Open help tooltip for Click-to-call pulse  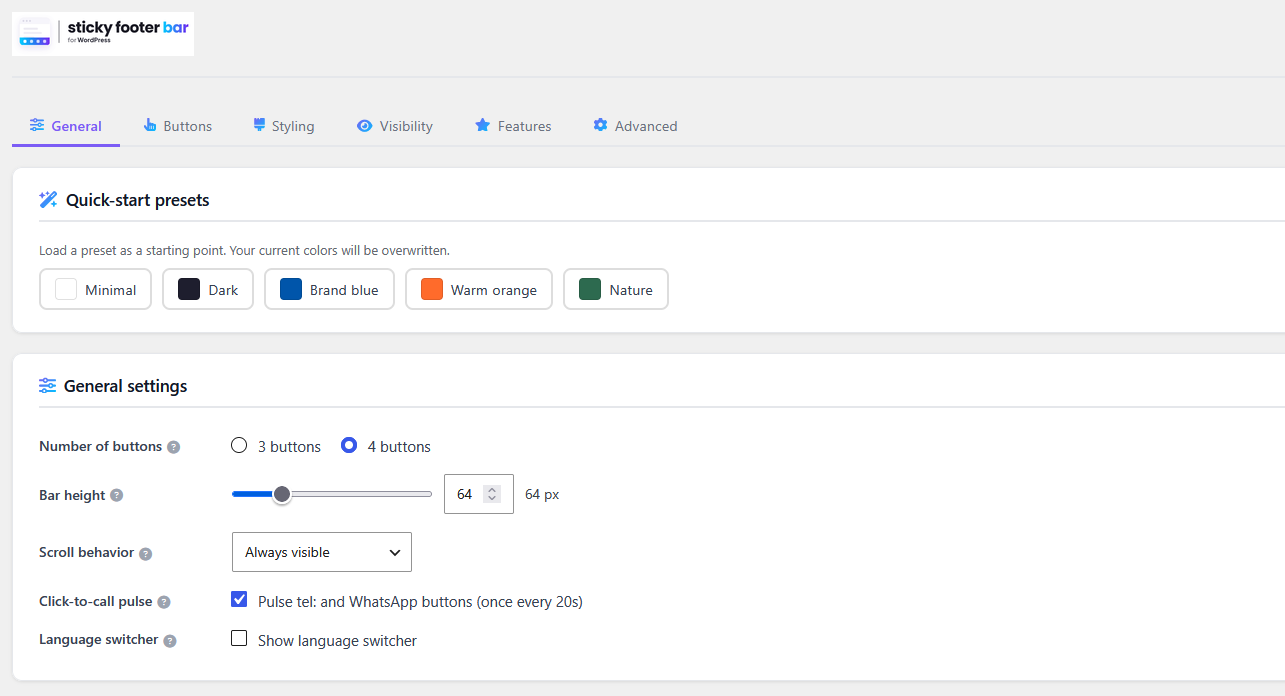click(164, 602)
